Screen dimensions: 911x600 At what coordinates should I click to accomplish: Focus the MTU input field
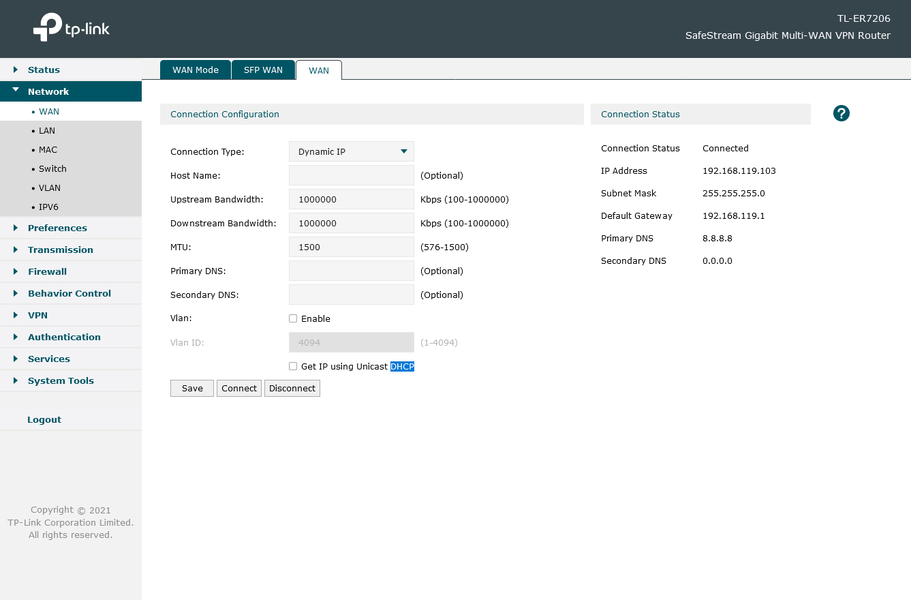click(352, 247)
